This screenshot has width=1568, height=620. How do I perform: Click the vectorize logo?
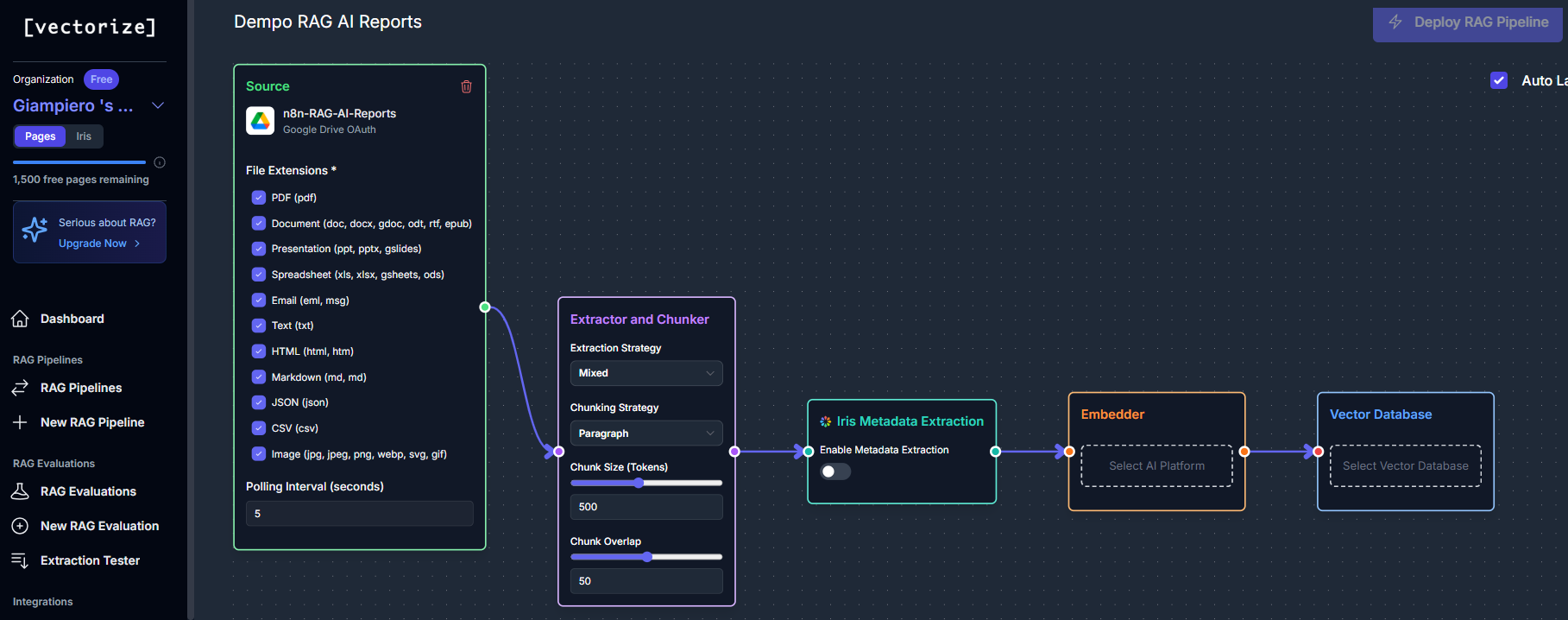click(90, 27)
